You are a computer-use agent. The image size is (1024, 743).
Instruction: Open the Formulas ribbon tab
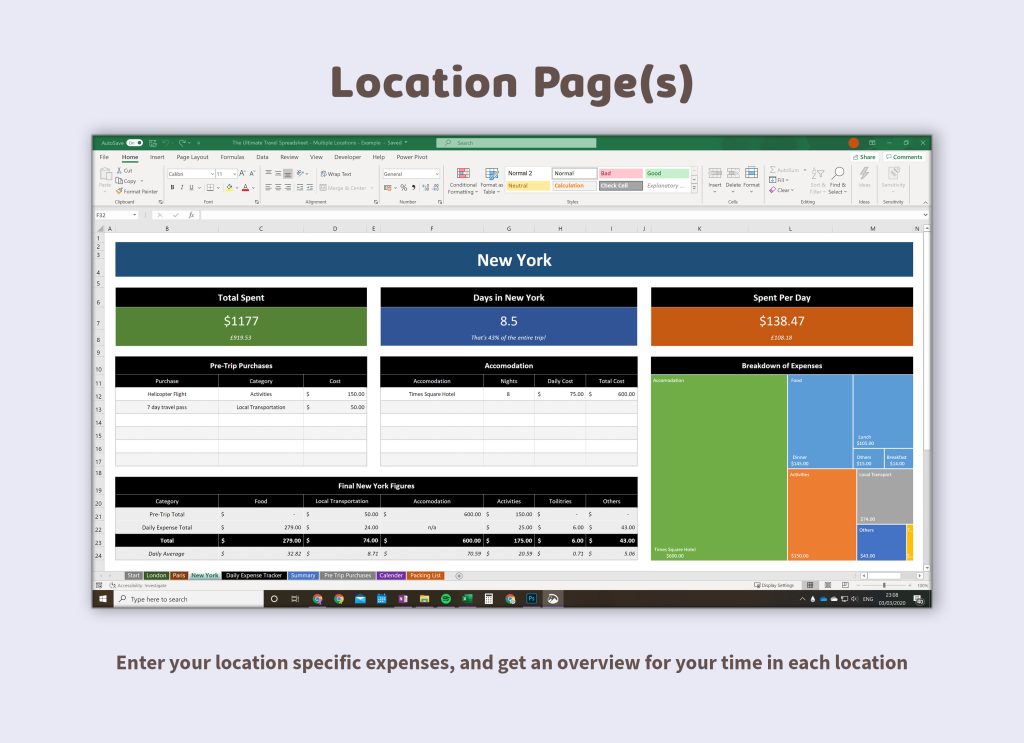[x=232, y=157]
